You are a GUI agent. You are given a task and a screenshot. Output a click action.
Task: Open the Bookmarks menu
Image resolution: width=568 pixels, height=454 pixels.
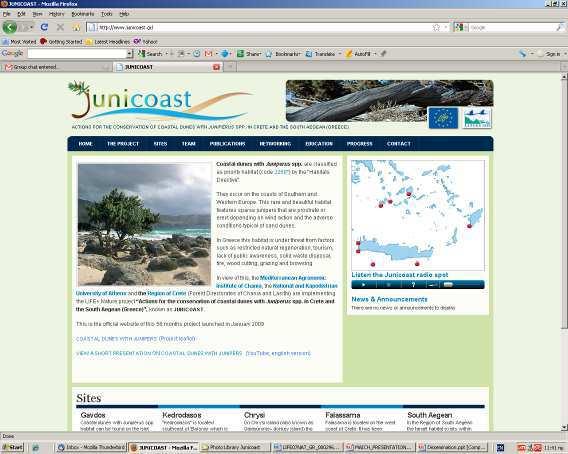[x=83, y=14]
